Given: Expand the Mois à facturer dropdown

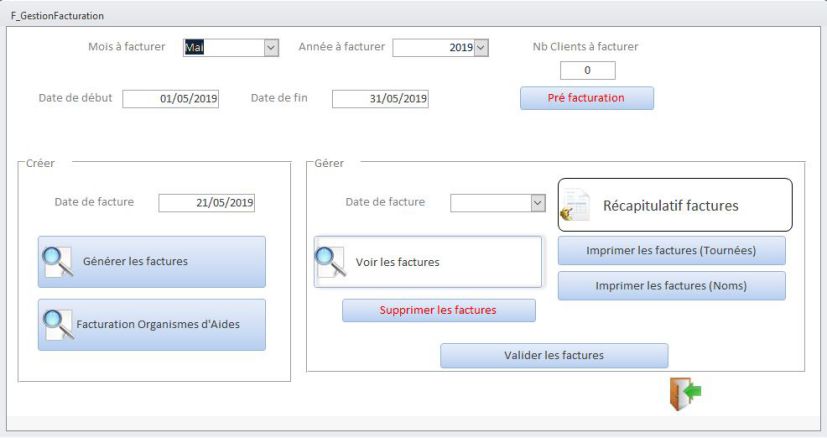Looking at the screenshot, I should coord(270,47).
